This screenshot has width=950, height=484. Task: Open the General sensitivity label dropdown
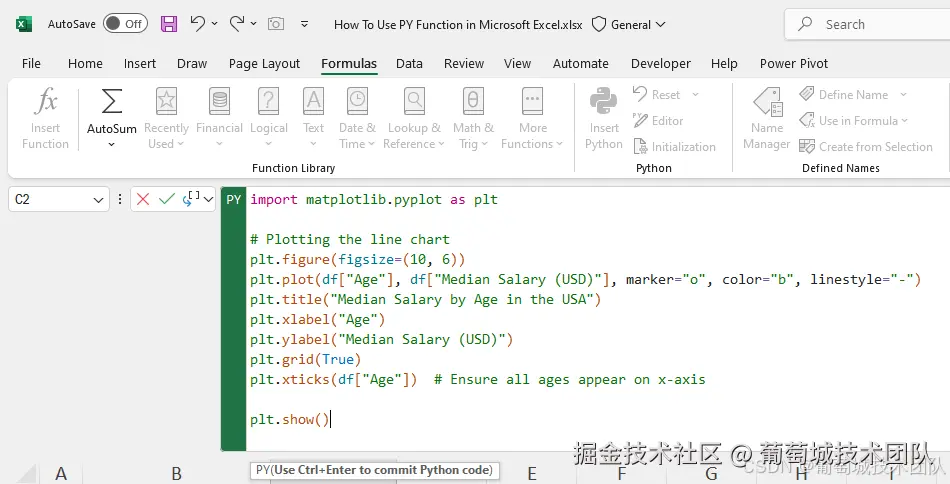[629, 25]
